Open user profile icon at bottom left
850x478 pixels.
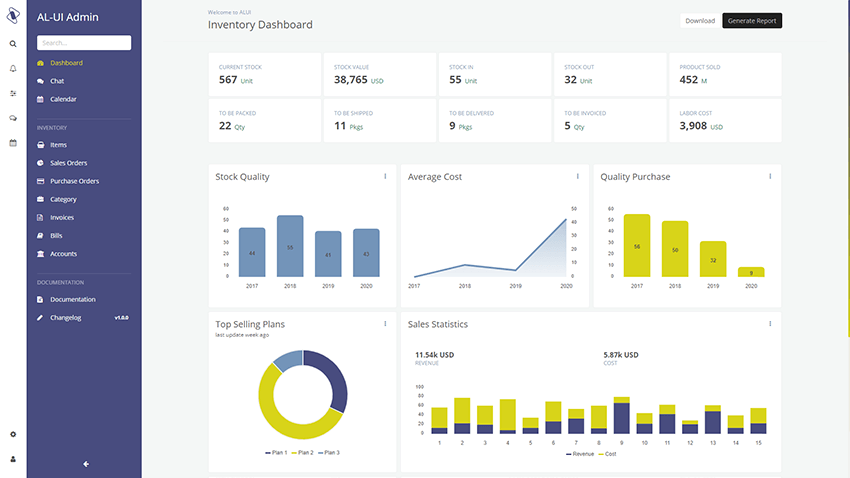13,459
